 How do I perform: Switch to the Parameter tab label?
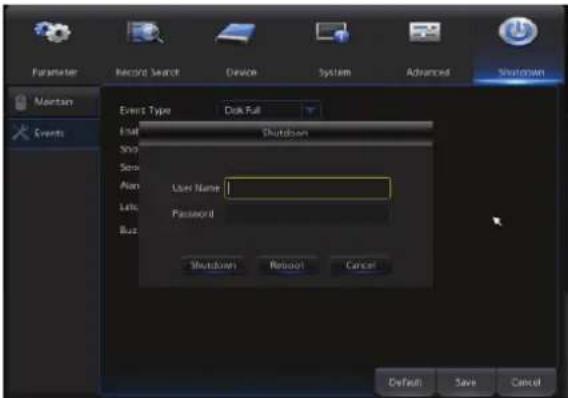point(55,72)
